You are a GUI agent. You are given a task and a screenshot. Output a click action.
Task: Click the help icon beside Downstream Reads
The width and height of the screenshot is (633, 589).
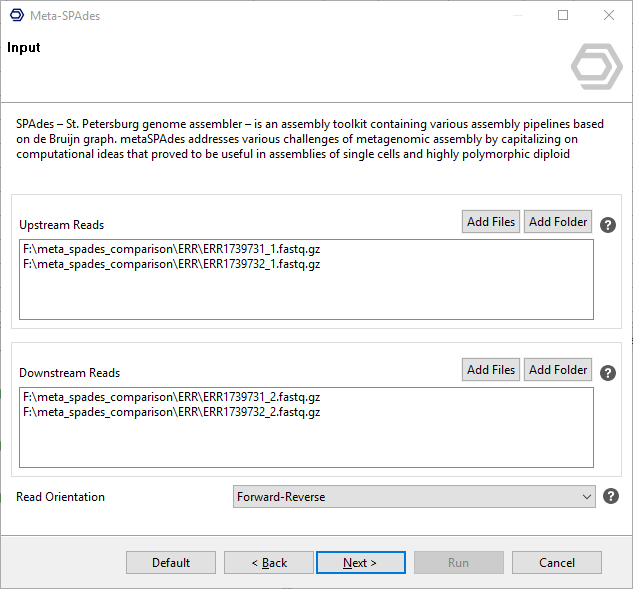pos(607,373)
